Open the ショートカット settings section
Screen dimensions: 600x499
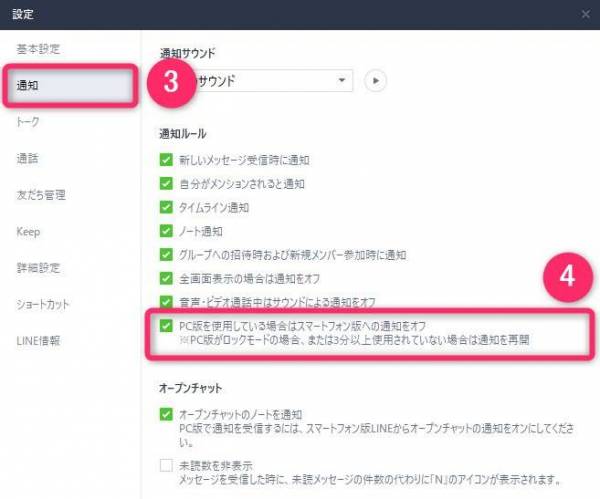point(43,304)
